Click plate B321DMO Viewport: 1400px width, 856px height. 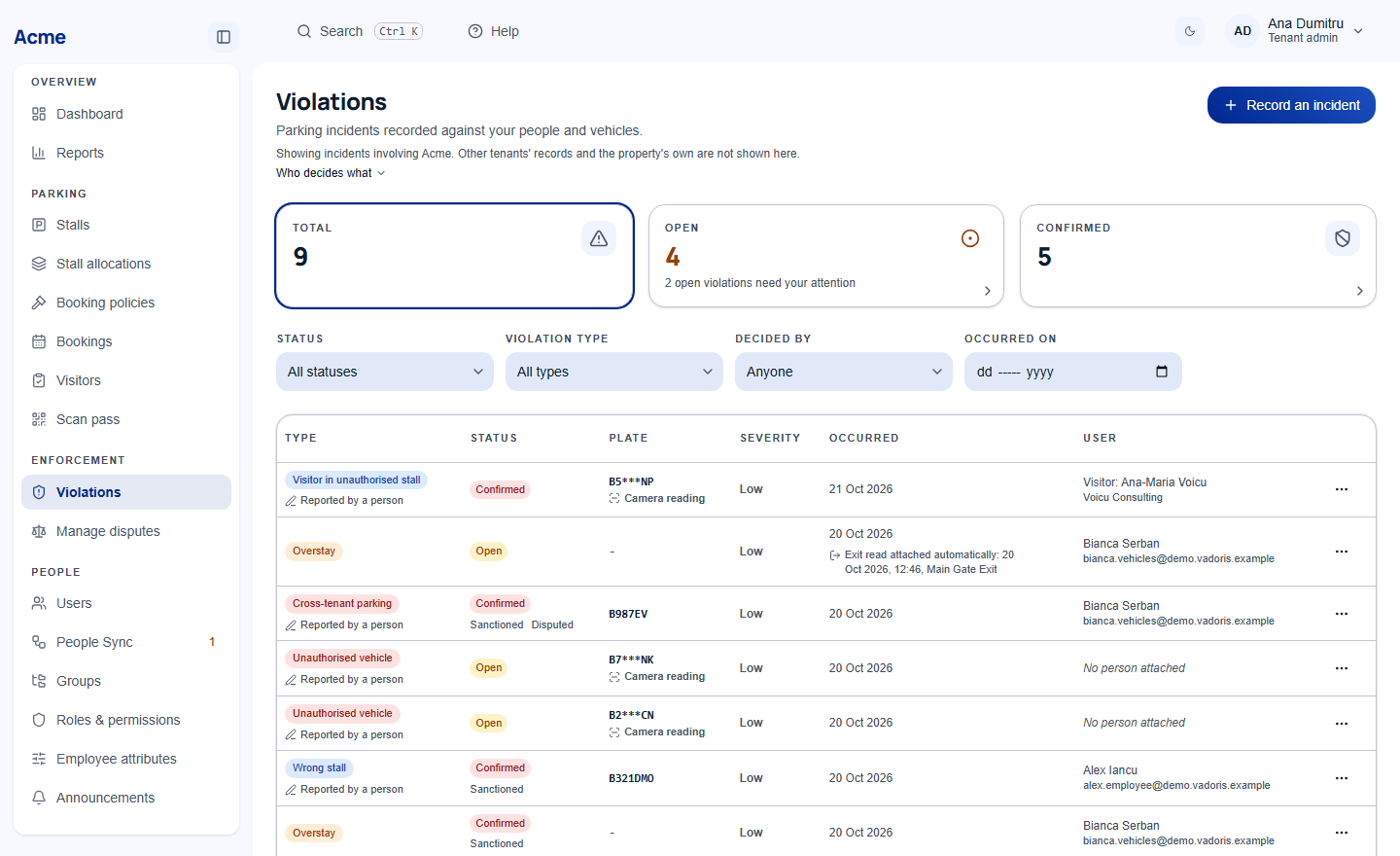(631, 778)
